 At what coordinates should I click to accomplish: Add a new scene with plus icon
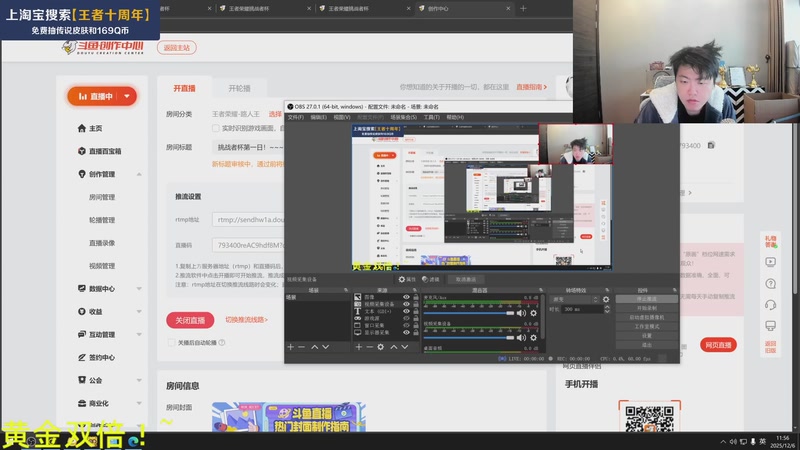click(x=290, y=347)
